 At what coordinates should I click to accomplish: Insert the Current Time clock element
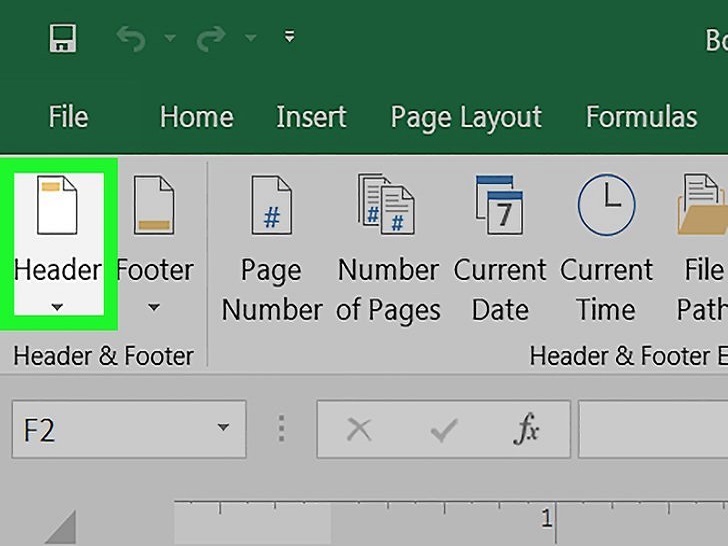[606, 247]
